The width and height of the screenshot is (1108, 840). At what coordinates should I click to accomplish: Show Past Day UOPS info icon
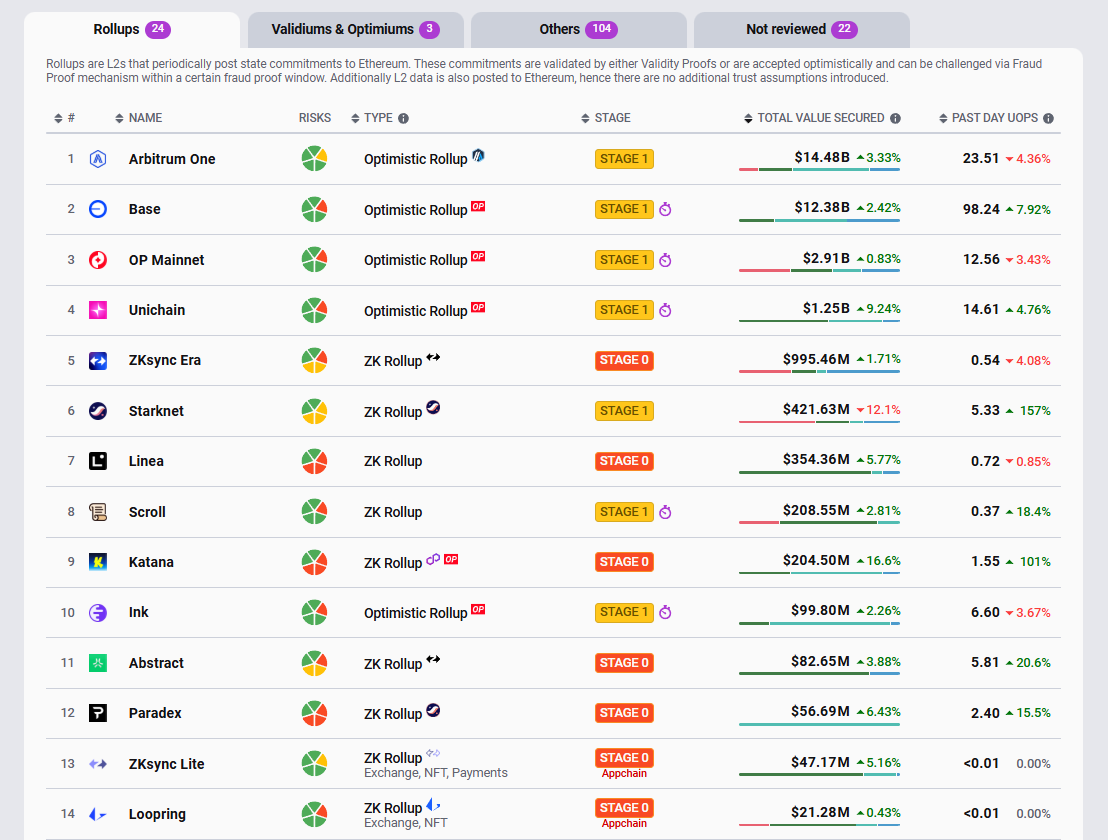(1049, 119)
